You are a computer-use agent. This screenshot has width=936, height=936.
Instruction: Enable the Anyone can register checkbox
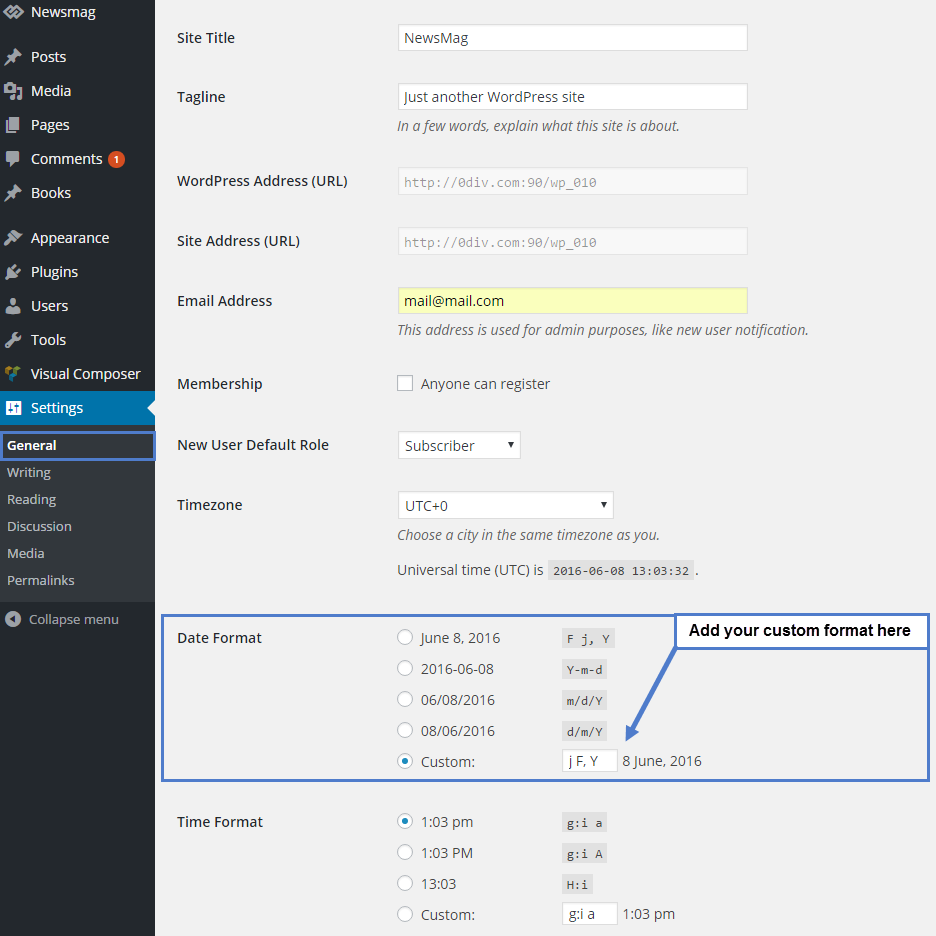click(x=405, y=383)
